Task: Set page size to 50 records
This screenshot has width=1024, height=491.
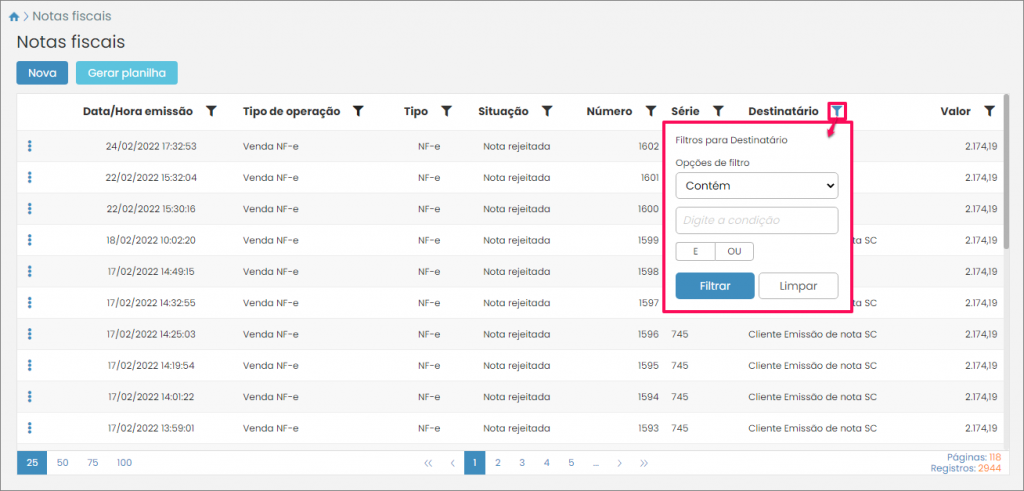Action: coord(63,463)
